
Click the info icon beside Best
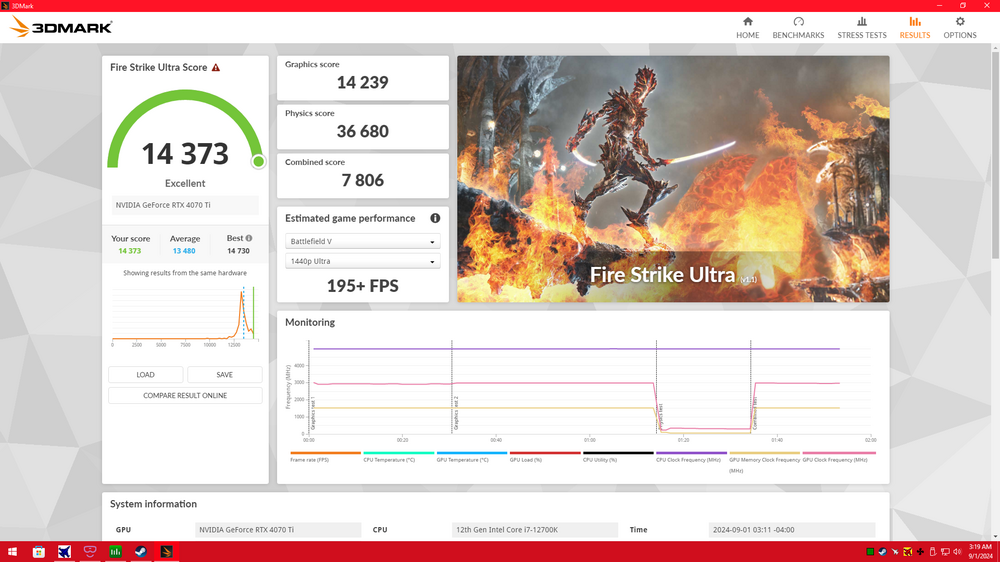[x=249, y=238]
